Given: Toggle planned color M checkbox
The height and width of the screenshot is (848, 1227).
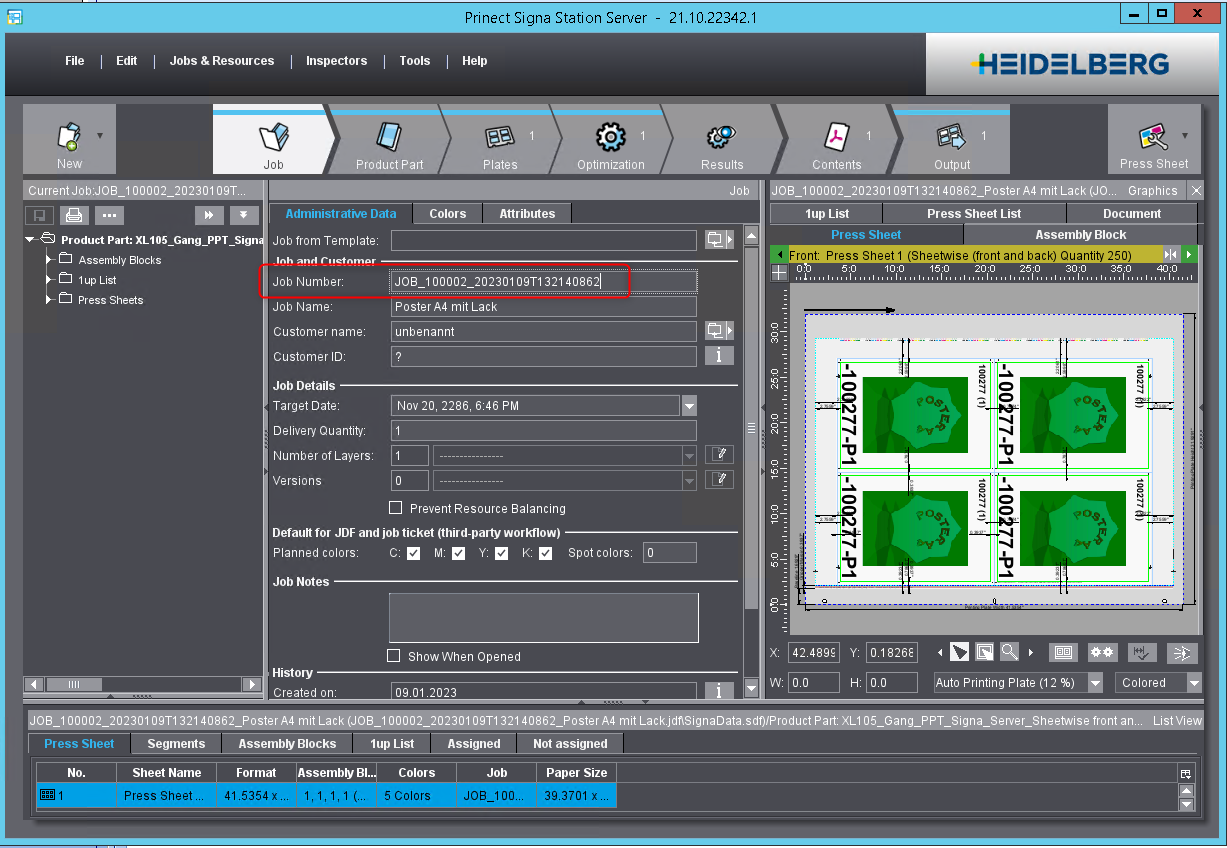Looking at the screenshot, I should tap(458, 553).
